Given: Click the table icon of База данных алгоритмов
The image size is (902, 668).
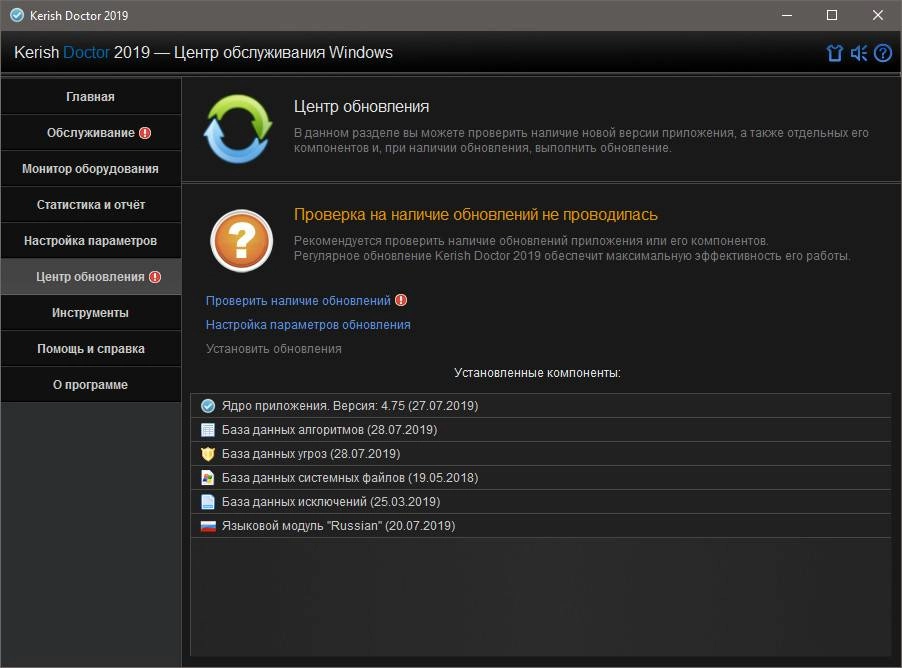Looking at the screenshot, I should point(208,430).
